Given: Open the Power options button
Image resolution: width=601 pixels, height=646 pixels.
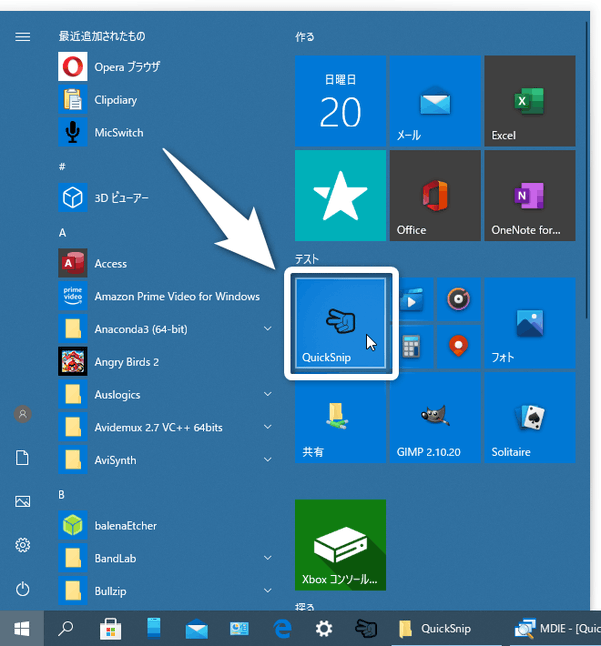Looking at the screenshot, I should [23, 589].
